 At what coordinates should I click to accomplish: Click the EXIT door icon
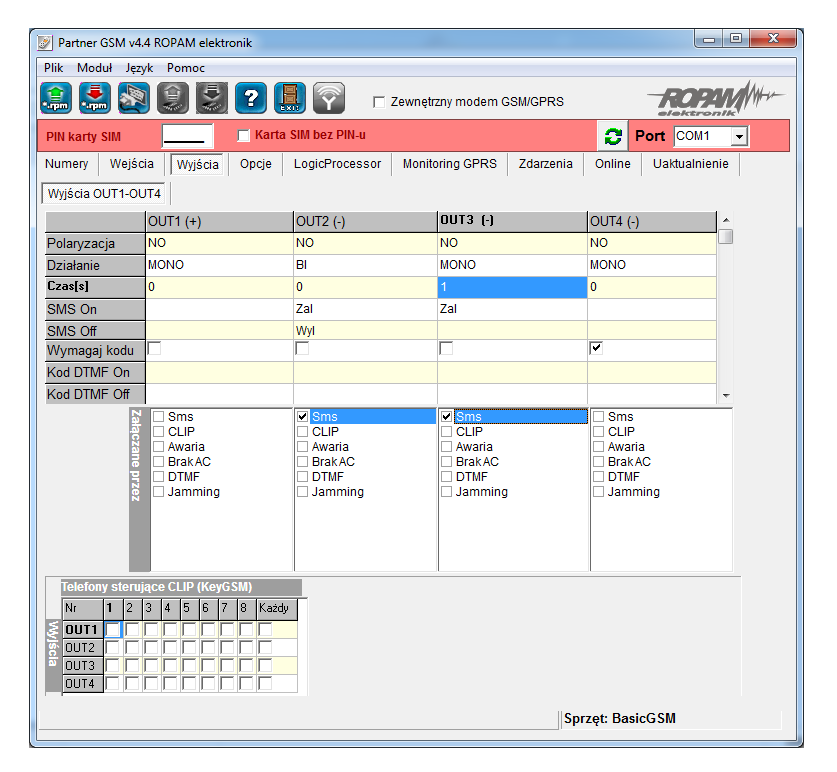coord(289,98)
